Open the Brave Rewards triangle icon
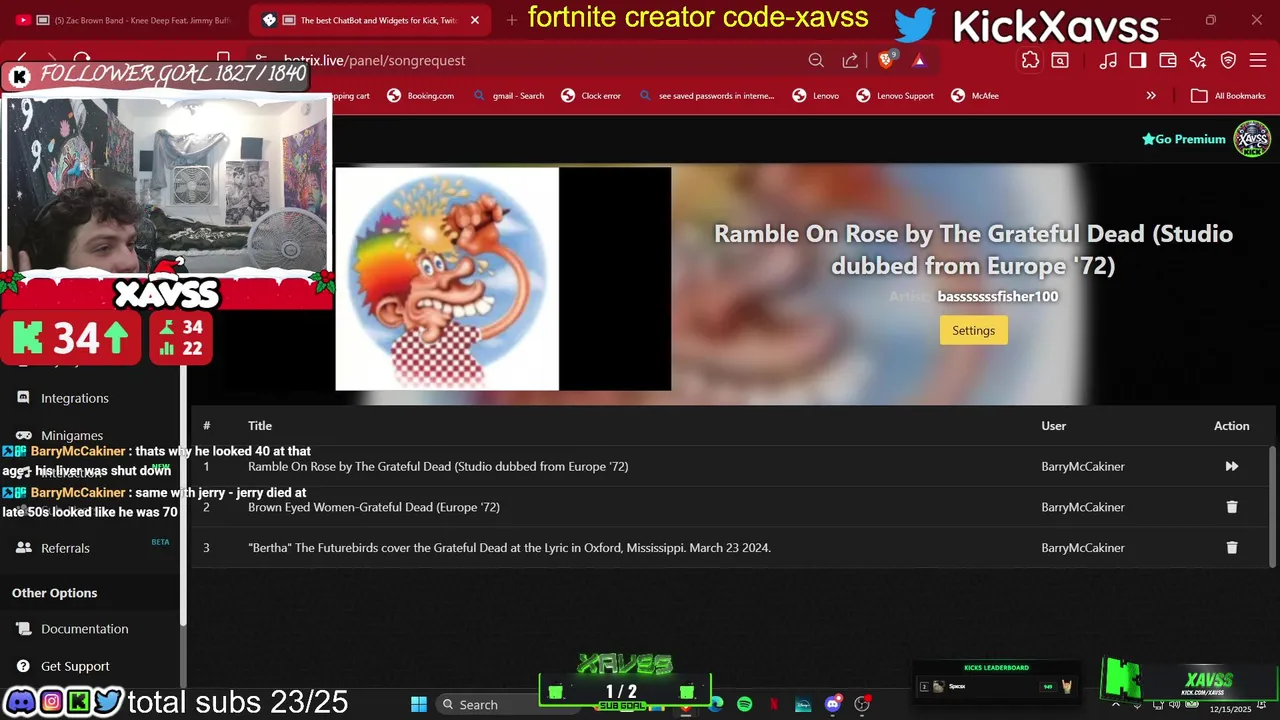 click(919, 60)
